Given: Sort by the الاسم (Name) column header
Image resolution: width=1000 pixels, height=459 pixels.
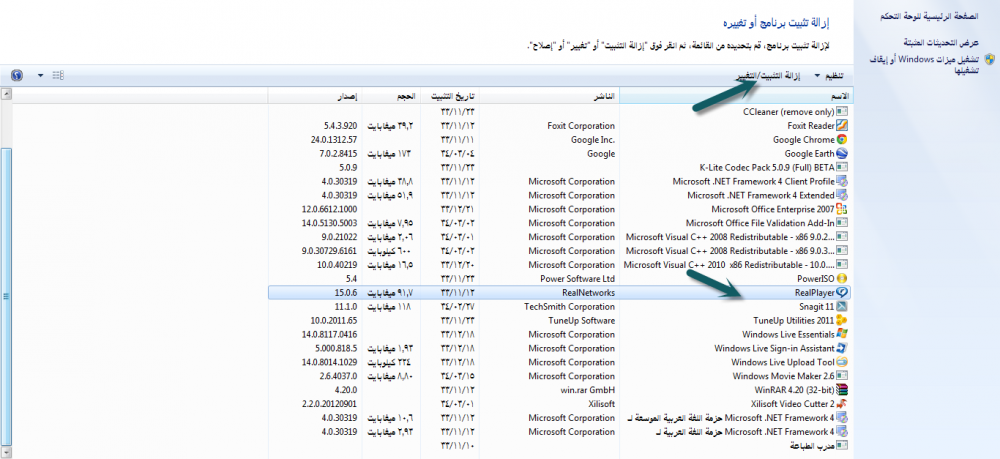Looking at the screenshot, I should coord(840,96).
